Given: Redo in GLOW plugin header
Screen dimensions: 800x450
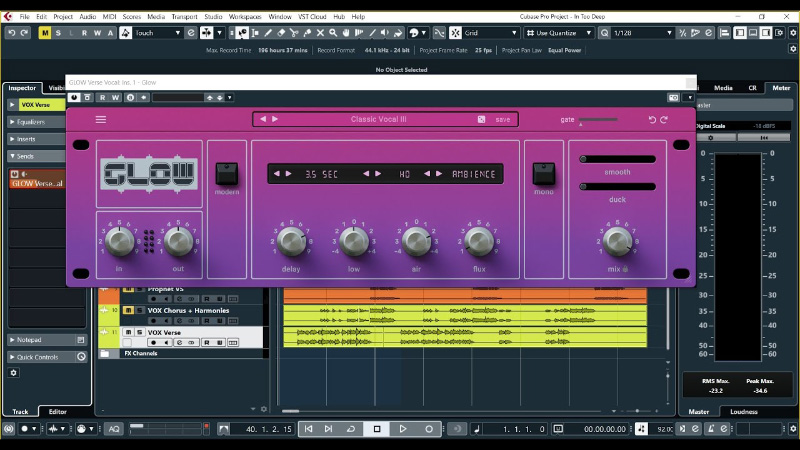Looking at the screenshot, I should coord(664,119).
